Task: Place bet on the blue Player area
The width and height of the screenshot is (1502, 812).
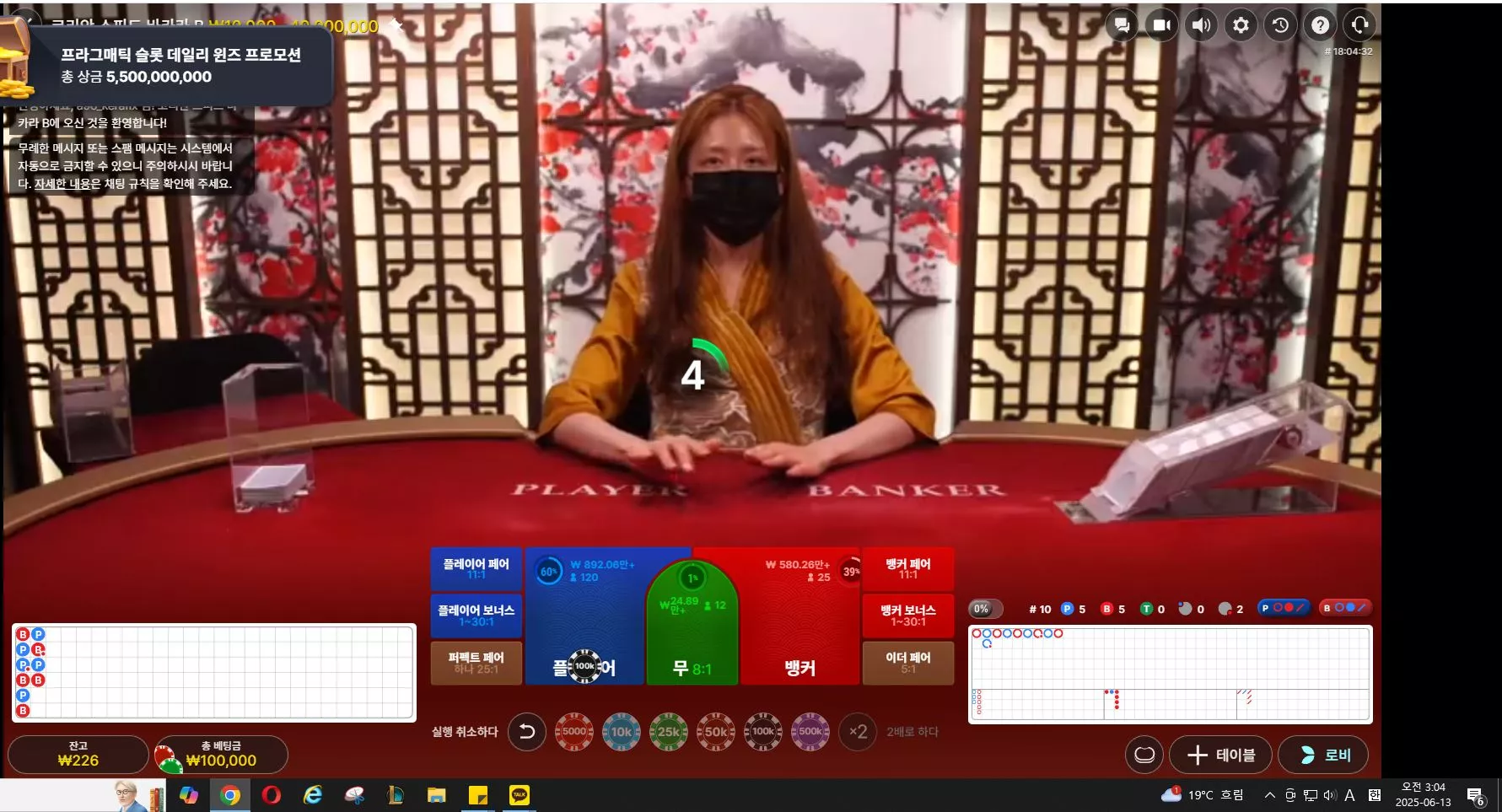Action: 585,616
